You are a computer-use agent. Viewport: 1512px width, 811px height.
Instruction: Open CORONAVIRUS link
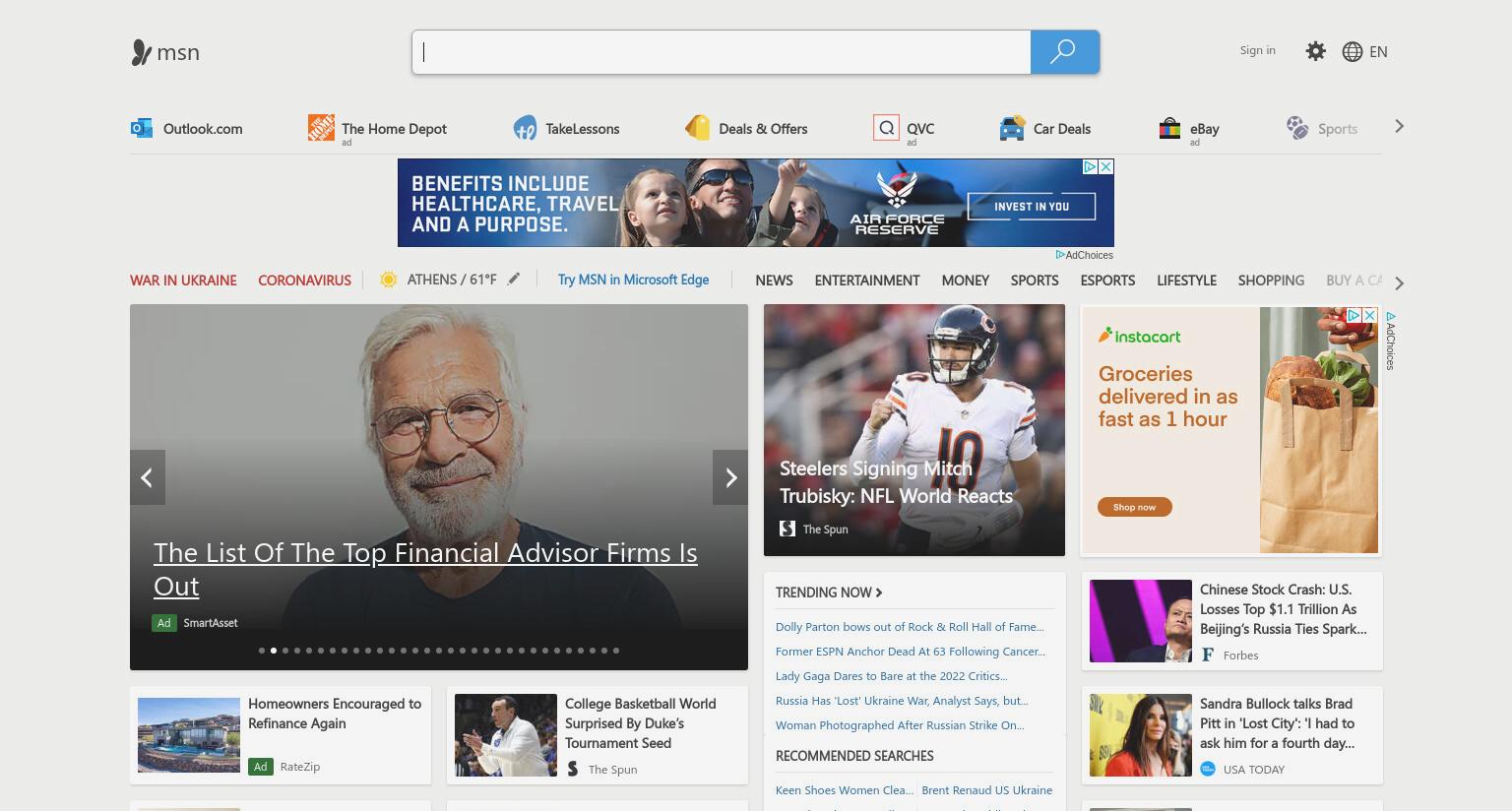304,281
